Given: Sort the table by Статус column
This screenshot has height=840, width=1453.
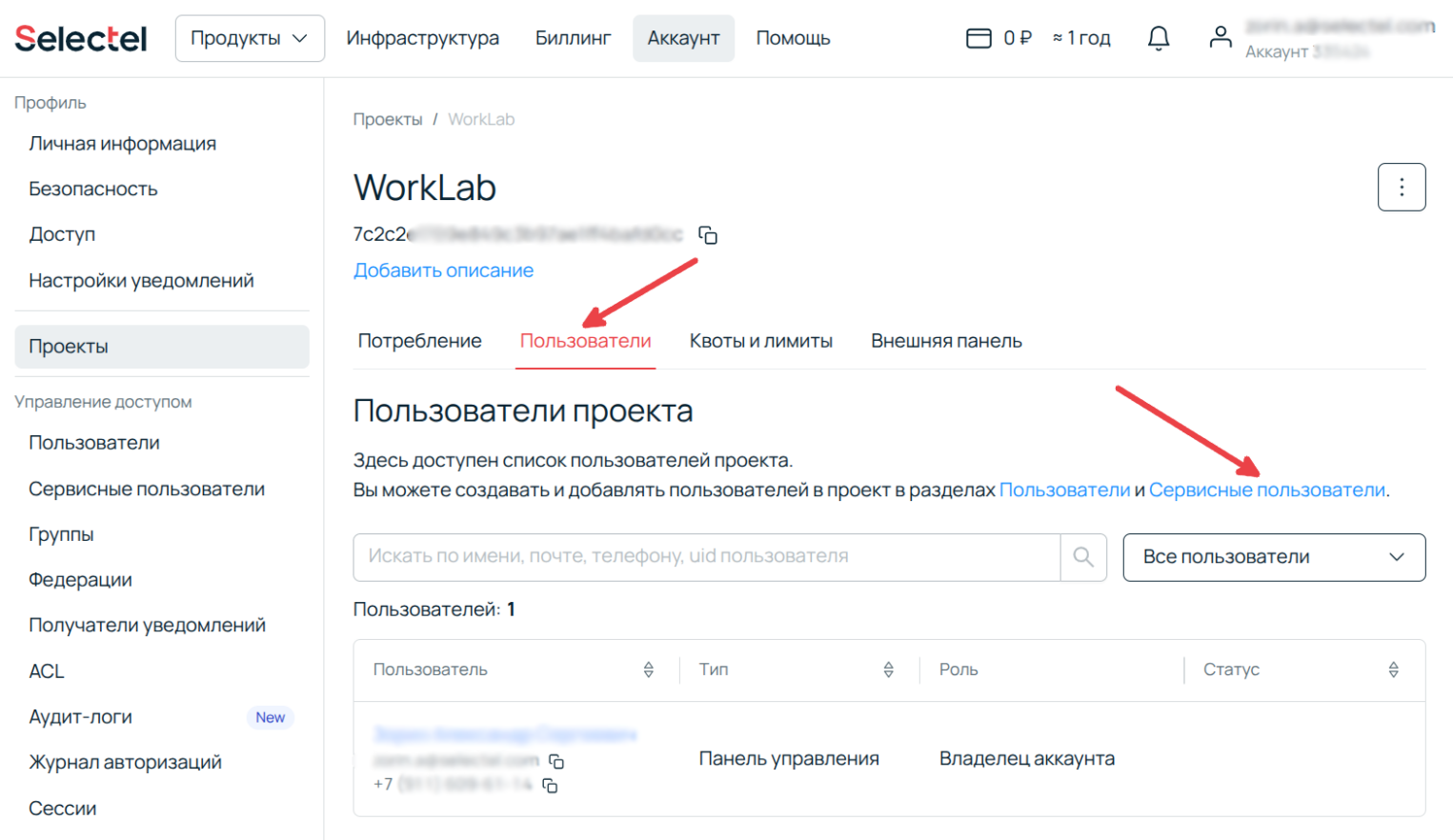Looking at the screenshot, I should point(1392,670).
